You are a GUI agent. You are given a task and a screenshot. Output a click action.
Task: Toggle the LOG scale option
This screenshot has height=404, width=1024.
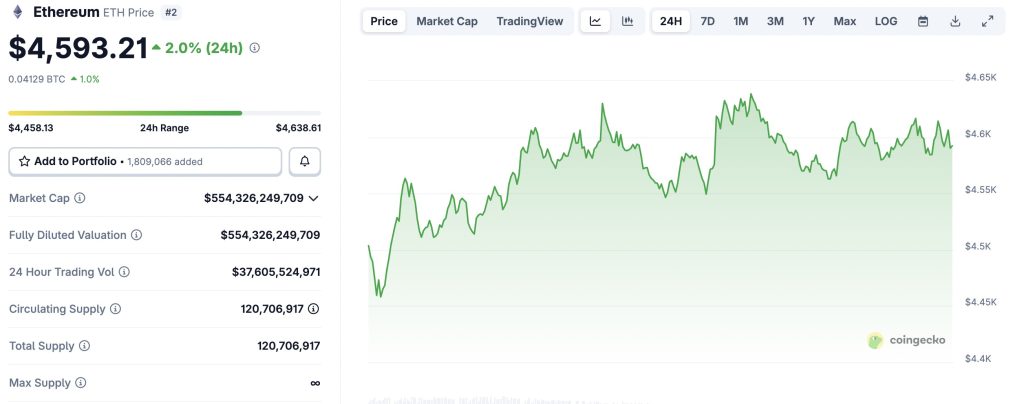(x=886, y=21)
